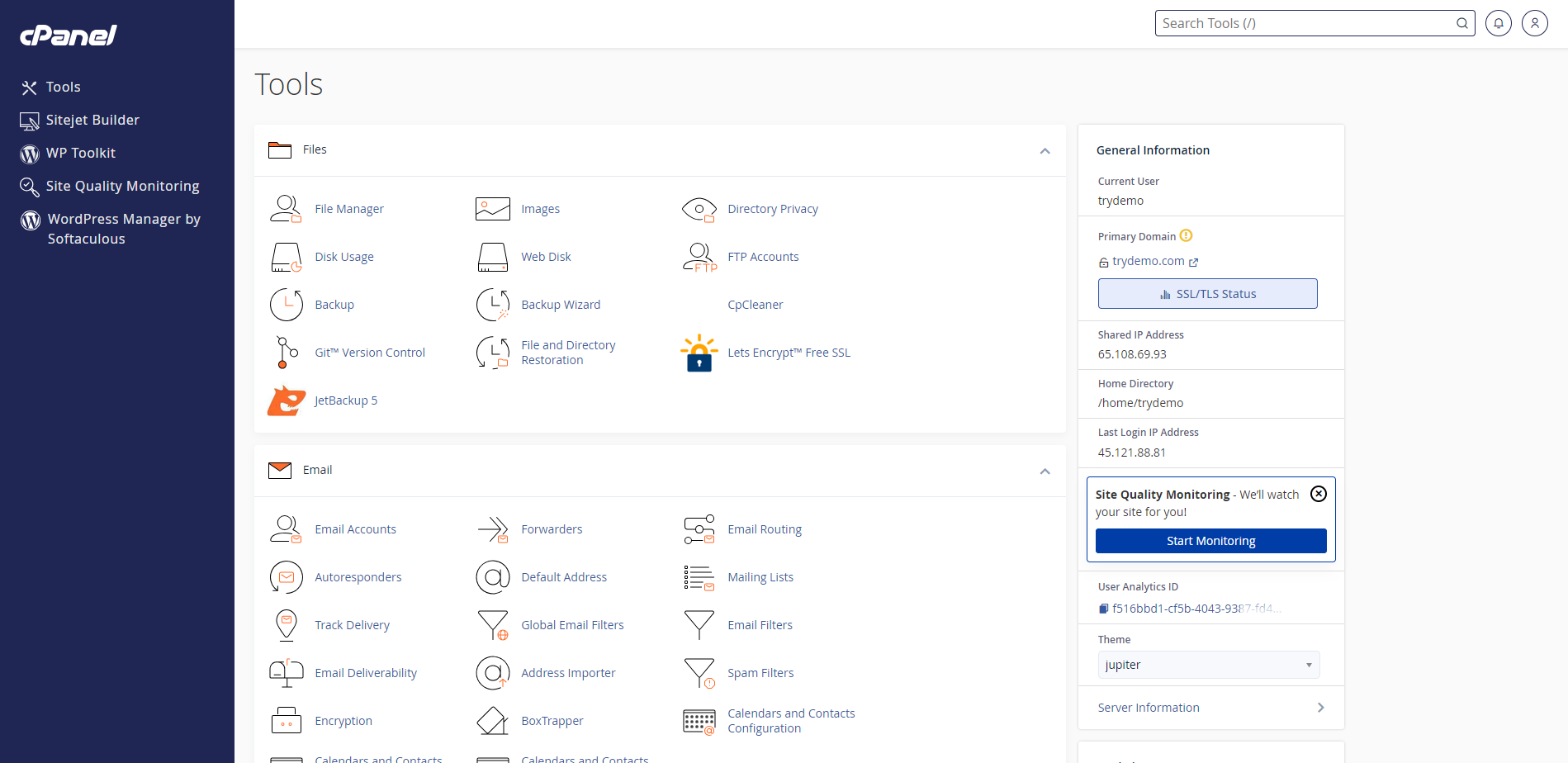
Task: Open the Theme dropdown showing jupiter
Action: [1208, 665]
